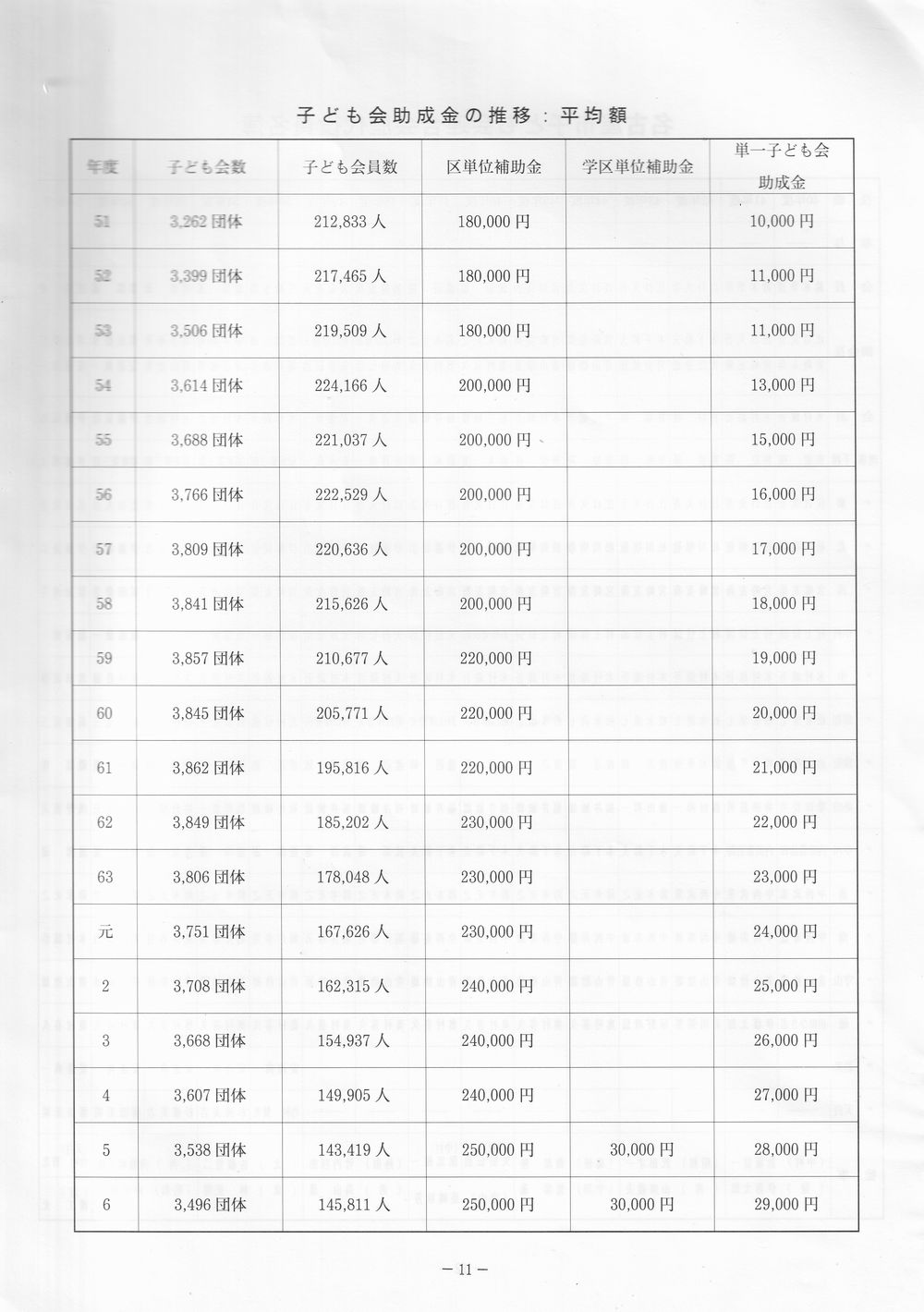924x1312 pixels.
Task: Click the title 子ども会助成金の推移：平均額
Action: pos(462,115)
